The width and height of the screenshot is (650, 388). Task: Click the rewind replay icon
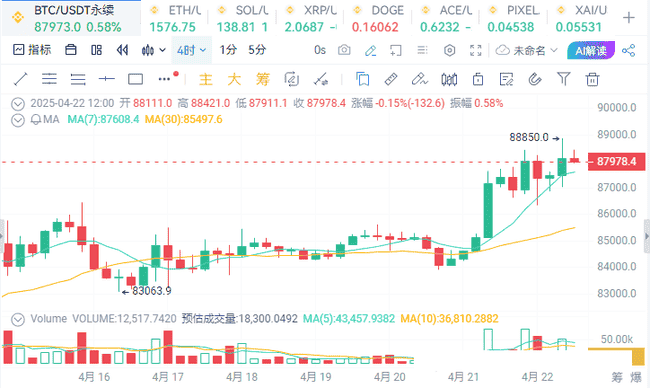(x=122, y=50)
